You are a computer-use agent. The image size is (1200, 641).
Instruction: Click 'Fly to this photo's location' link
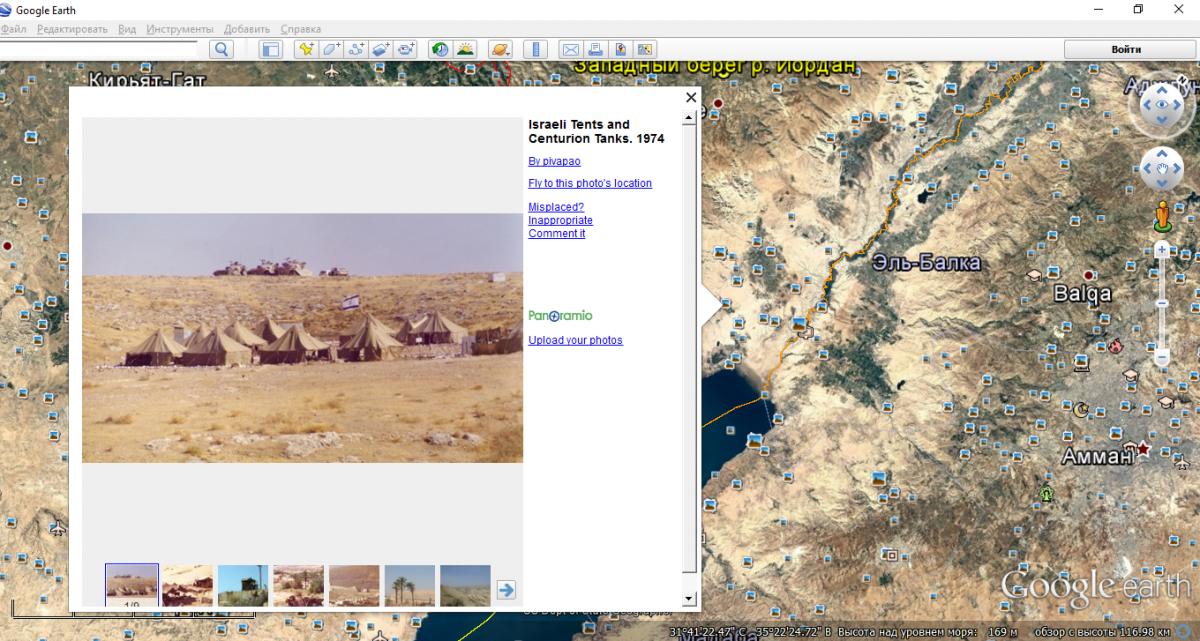(589, 183)
